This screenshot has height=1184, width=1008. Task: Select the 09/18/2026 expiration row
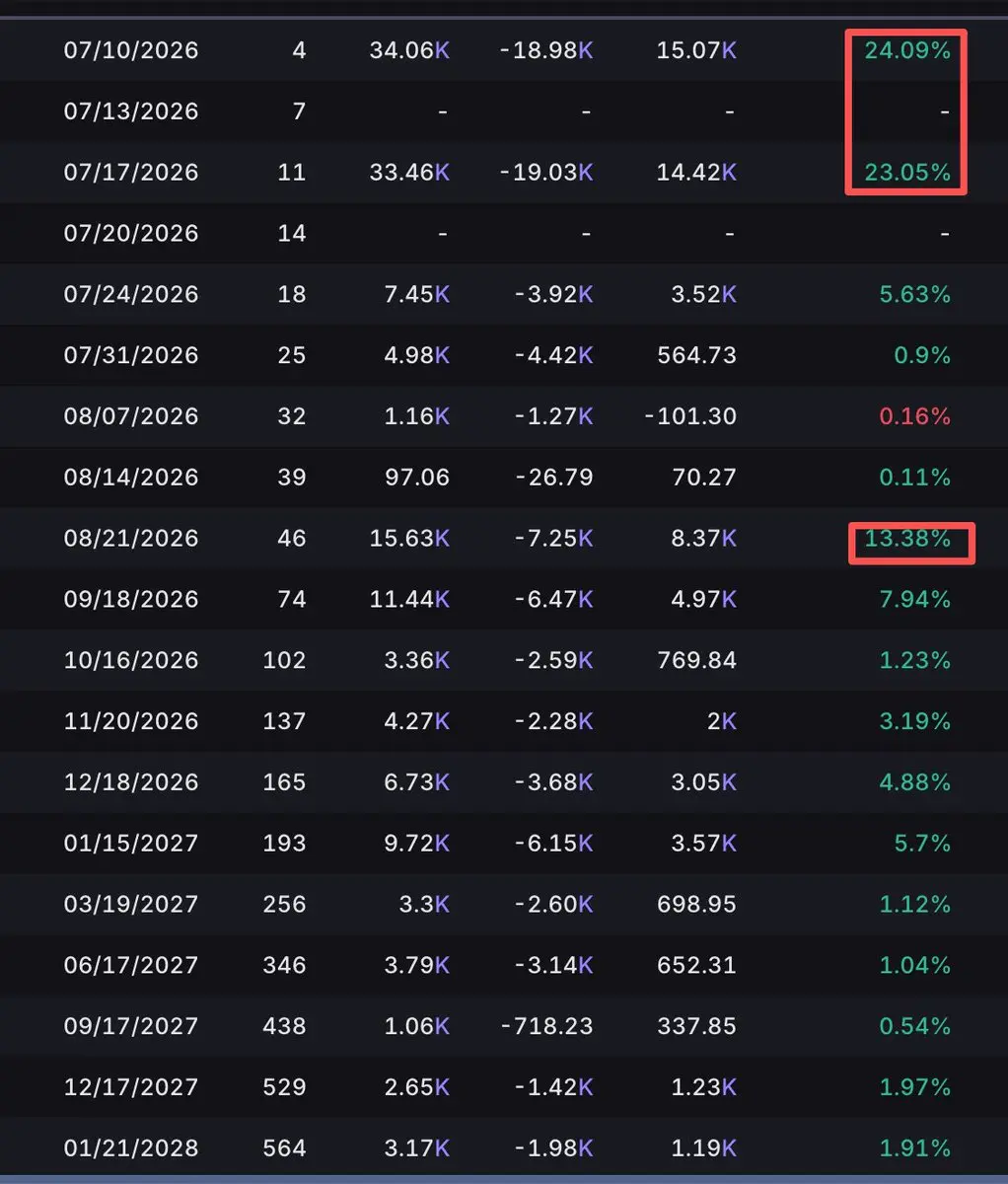[x=504, y=600]
